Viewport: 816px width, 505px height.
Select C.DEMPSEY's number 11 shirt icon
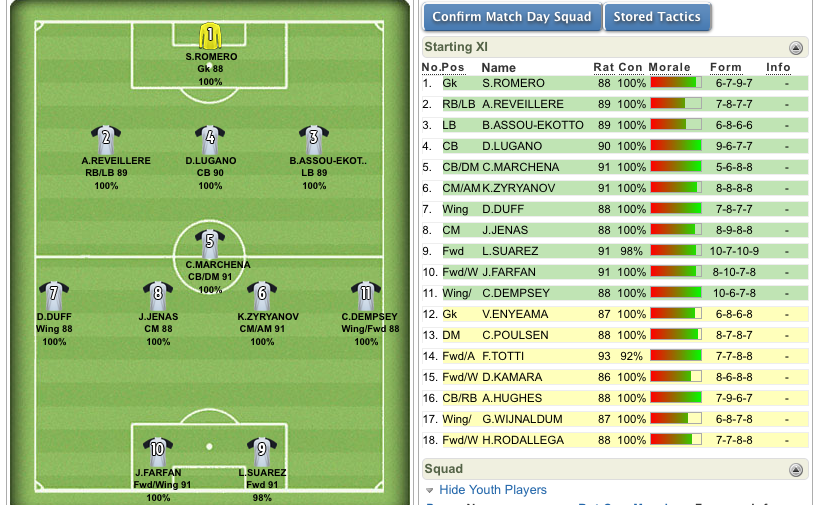point(366,296)
